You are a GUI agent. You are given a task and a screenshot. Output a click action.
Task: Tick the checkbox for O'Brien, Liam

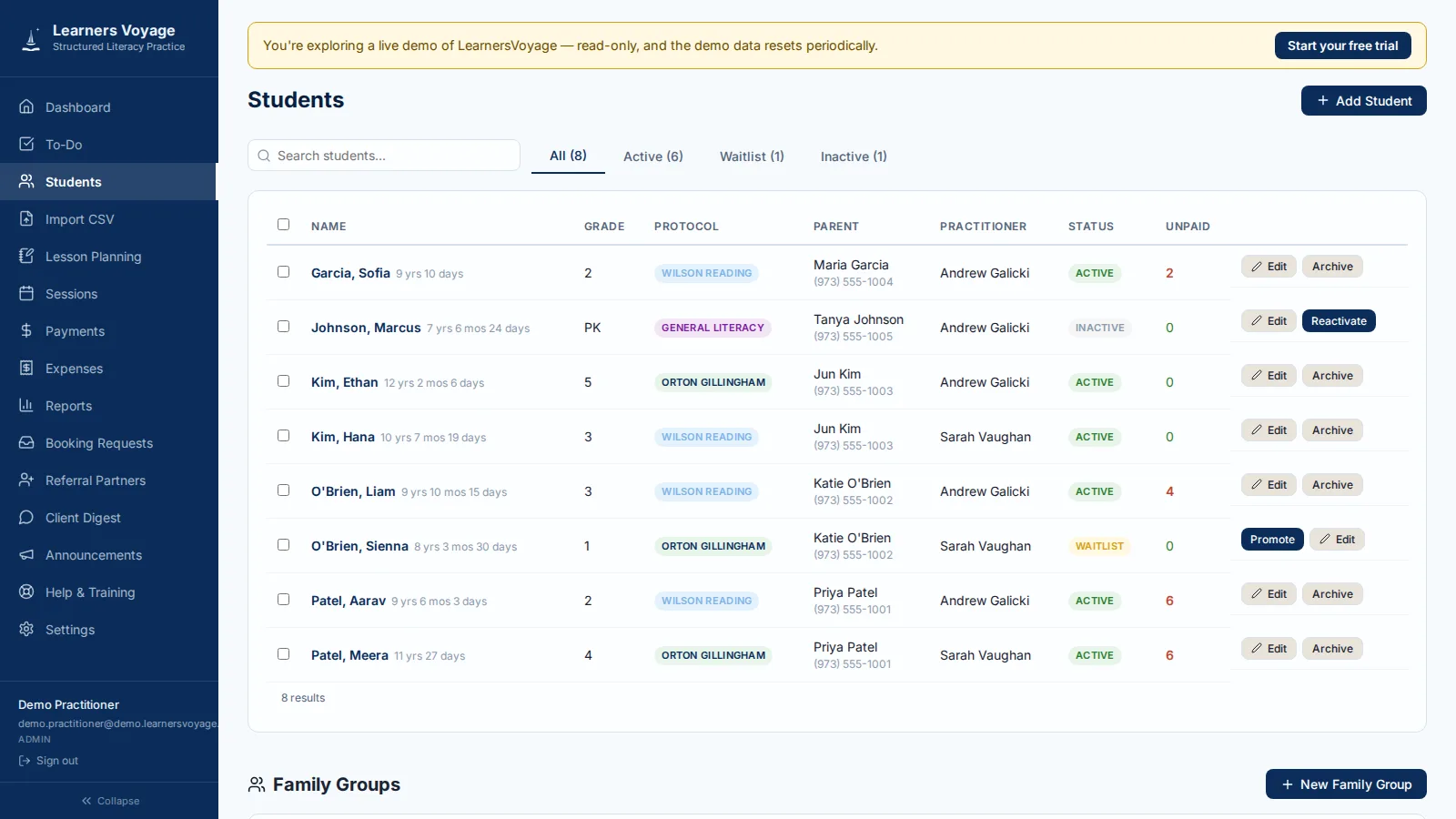click(x=283, y=490)
